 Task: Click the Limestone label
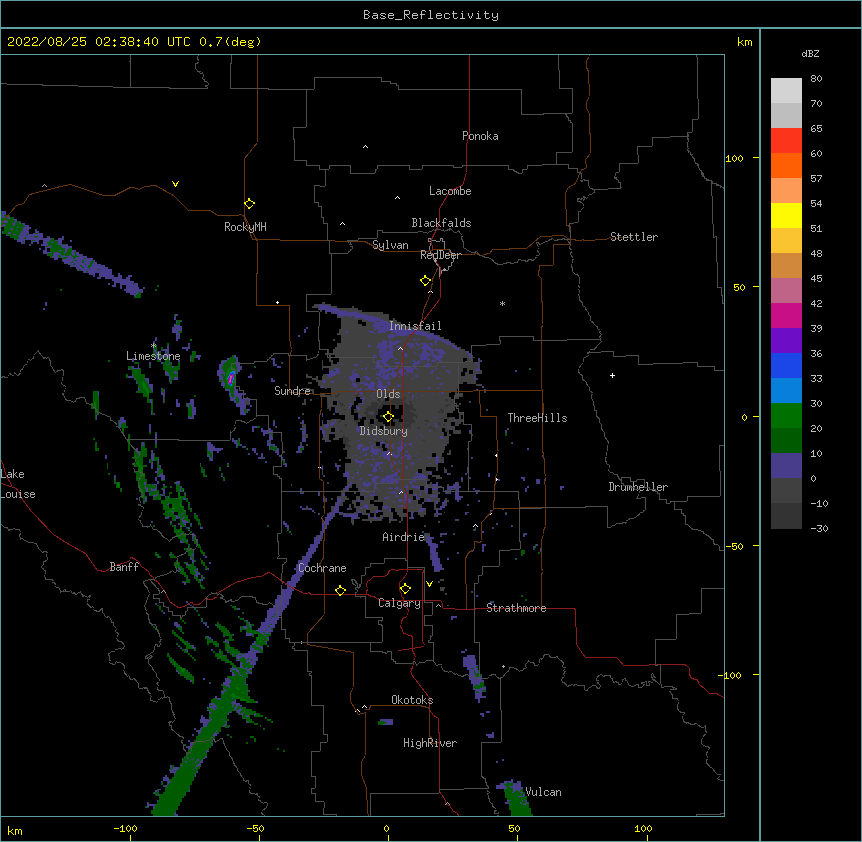(x=153, y=356)
